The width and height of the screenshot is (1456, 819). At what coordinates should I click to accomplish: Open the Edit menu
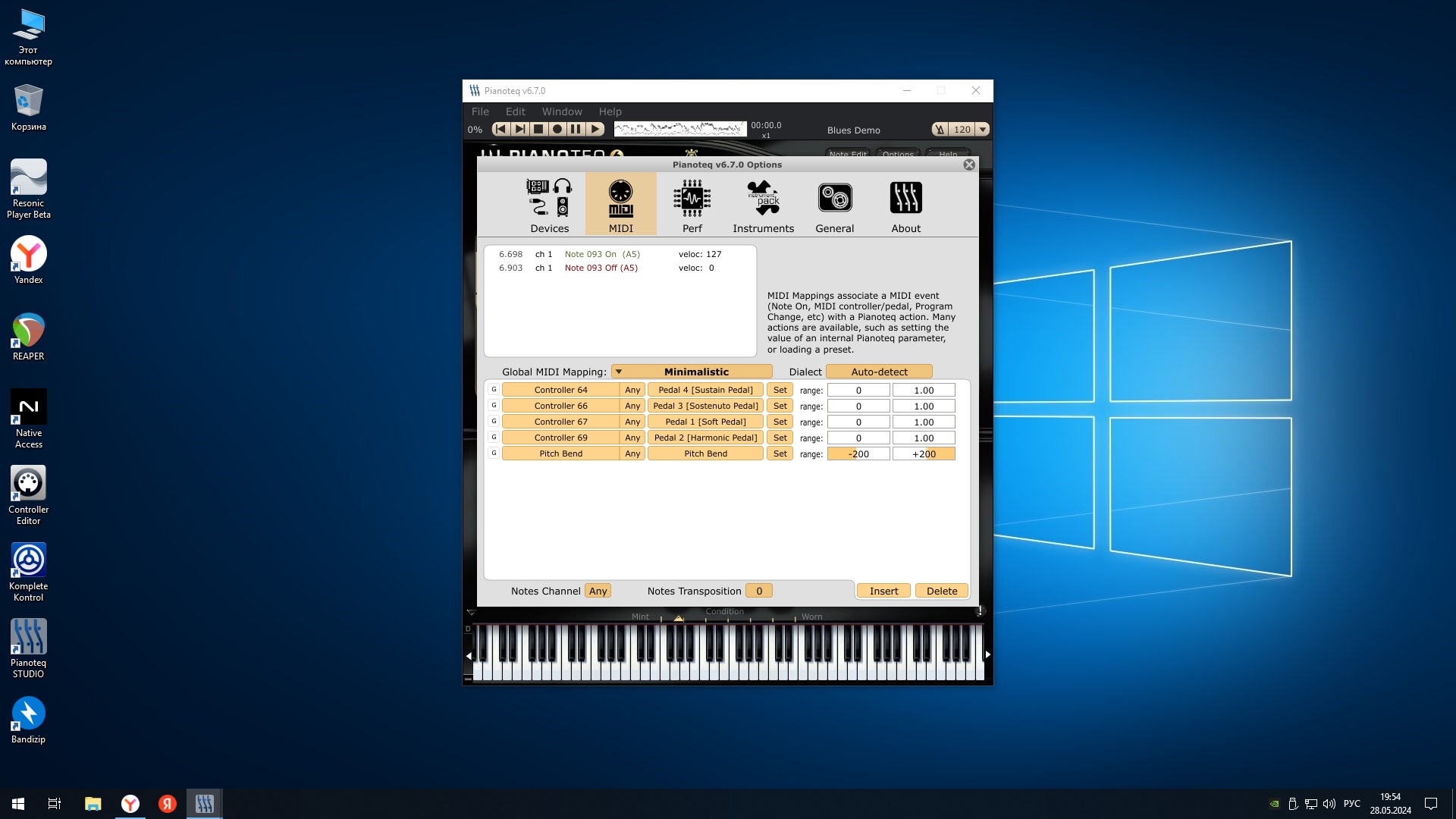[515, 111]
